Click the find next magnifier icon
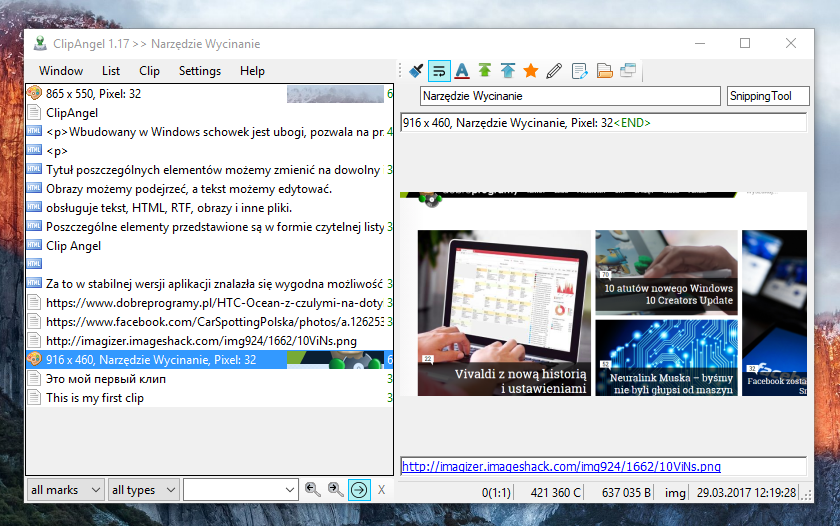 (x=335, y=490)
